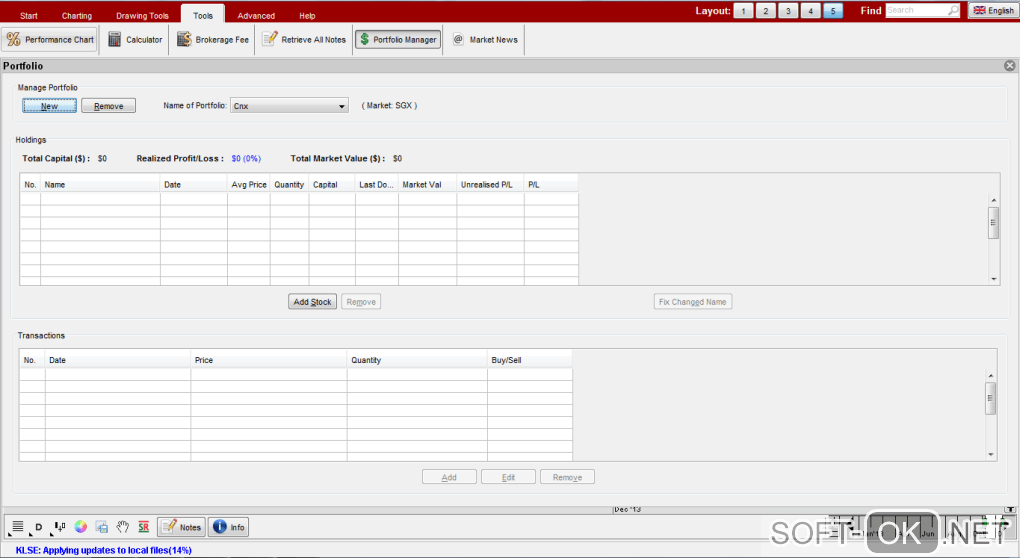Click the Holdings scrollbar thumb
The image size is (1020, 558).
pos(993,223)
